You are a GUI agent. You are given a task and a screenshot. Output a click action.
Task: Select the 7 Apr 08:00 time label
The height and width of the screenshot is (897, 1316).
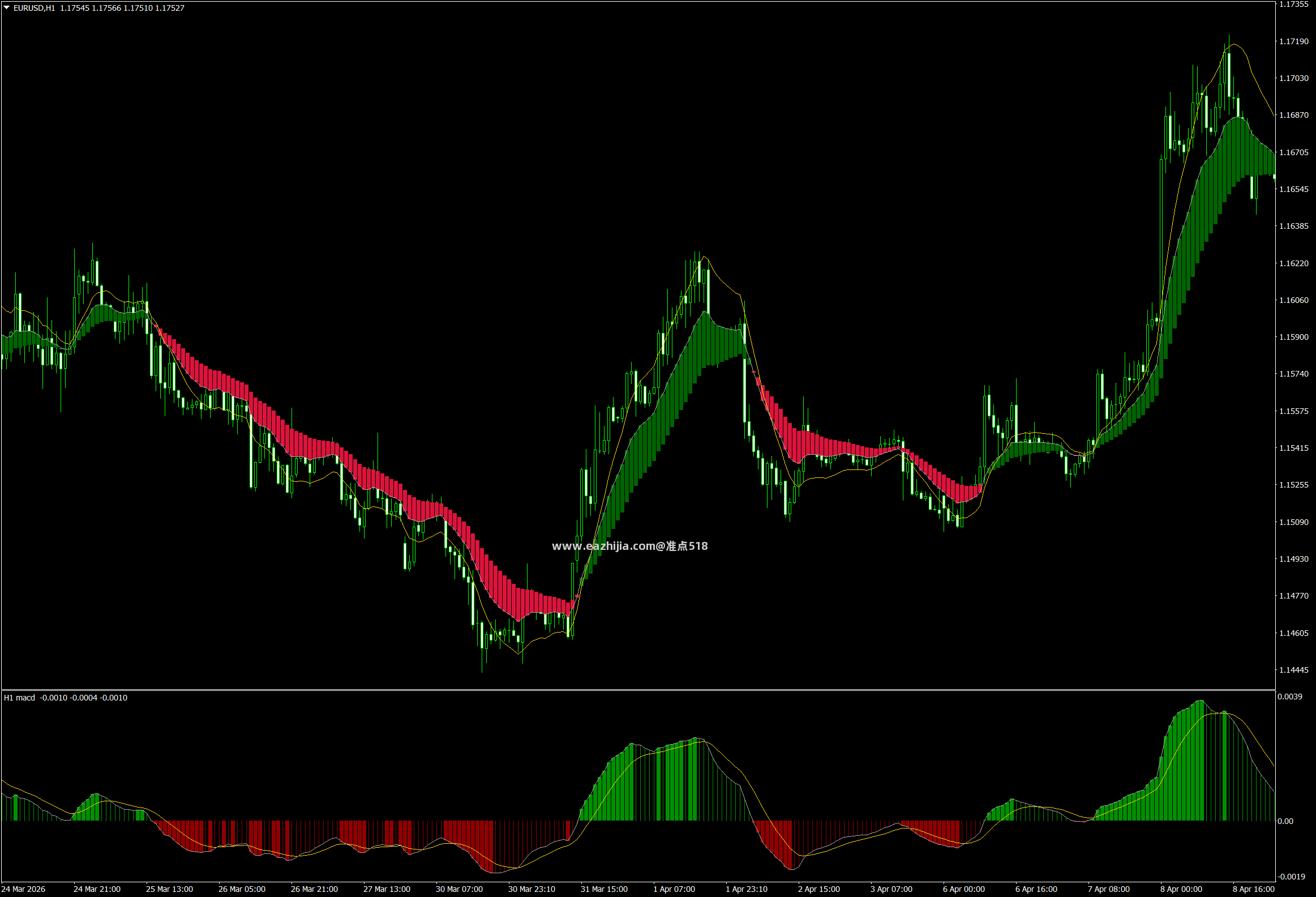click(1109, 890)
